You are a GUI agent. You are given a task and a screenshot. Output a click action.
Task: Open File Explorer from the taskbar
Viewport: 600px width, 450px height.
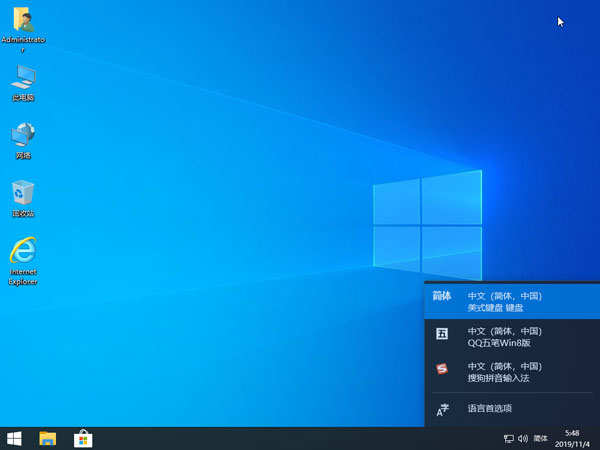48,439
